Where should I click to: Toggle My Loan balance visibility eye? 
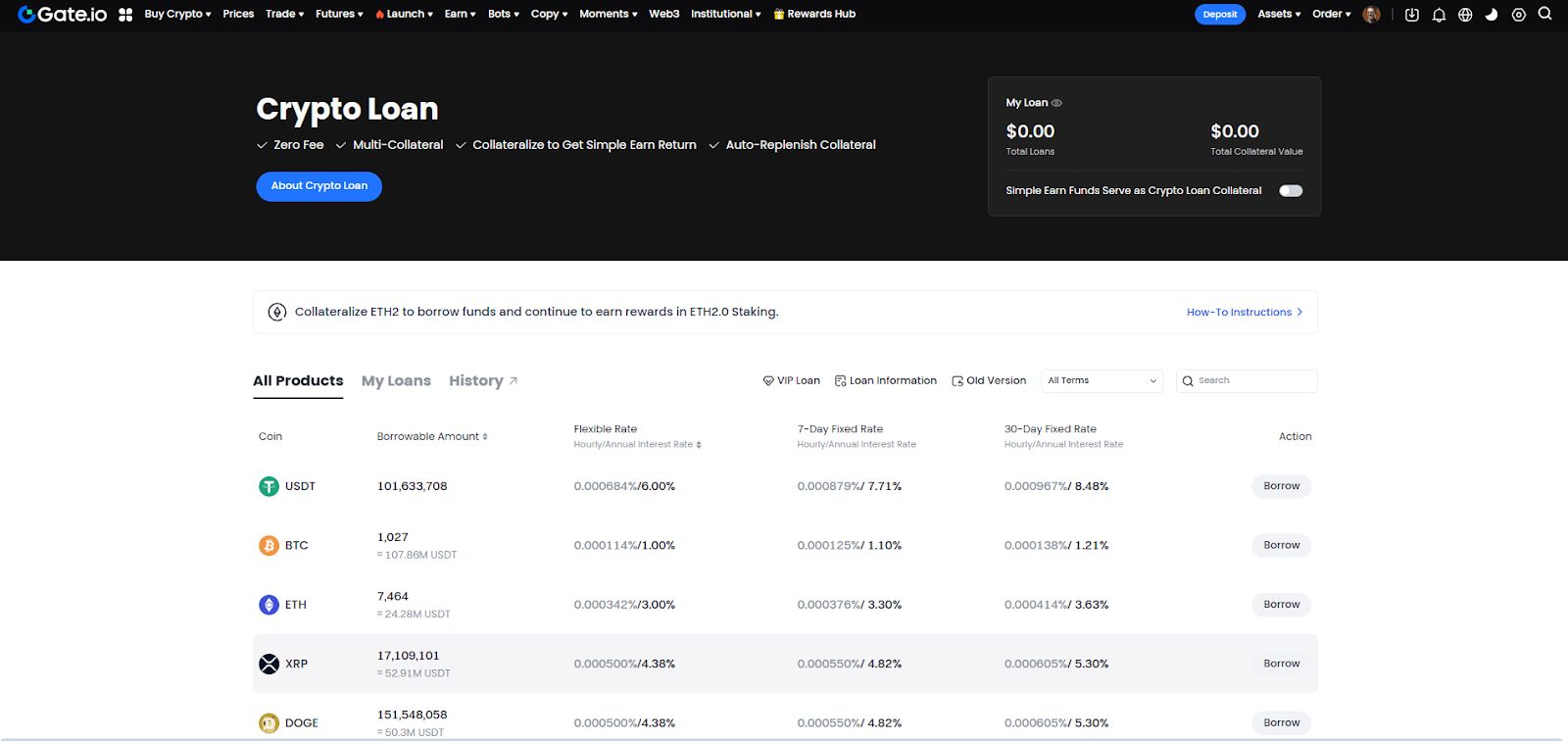pyautogui.click(x=1056, y=103)
